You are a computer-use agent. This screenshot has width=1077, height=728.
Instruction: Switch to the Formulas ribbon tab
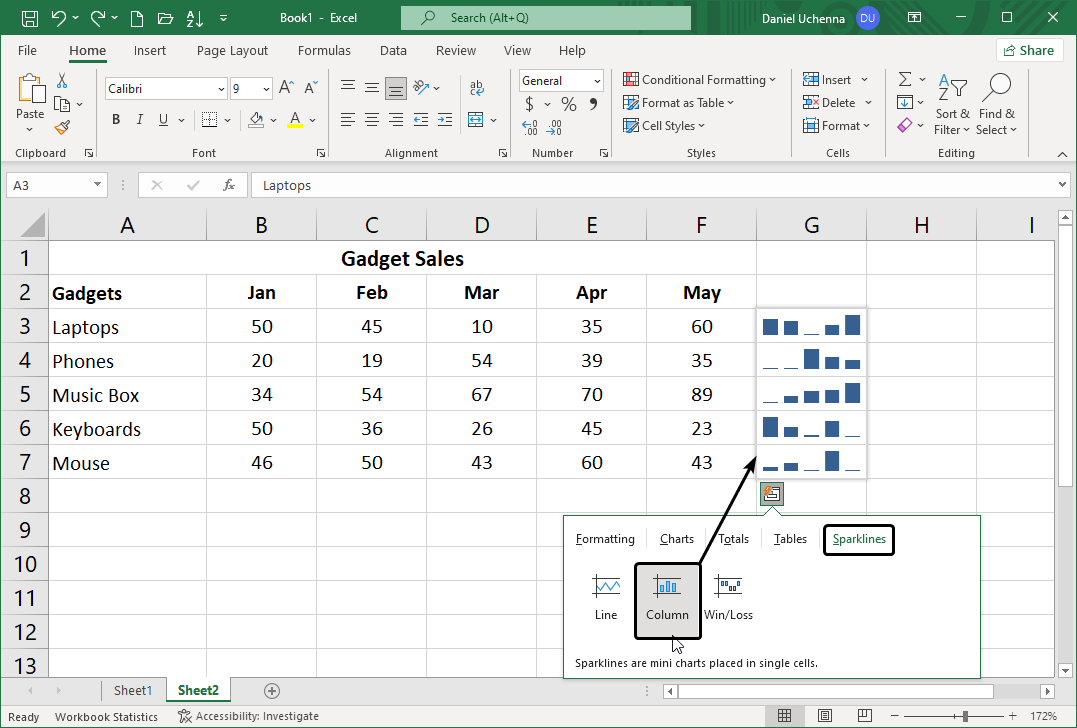[x=324, y=50]
